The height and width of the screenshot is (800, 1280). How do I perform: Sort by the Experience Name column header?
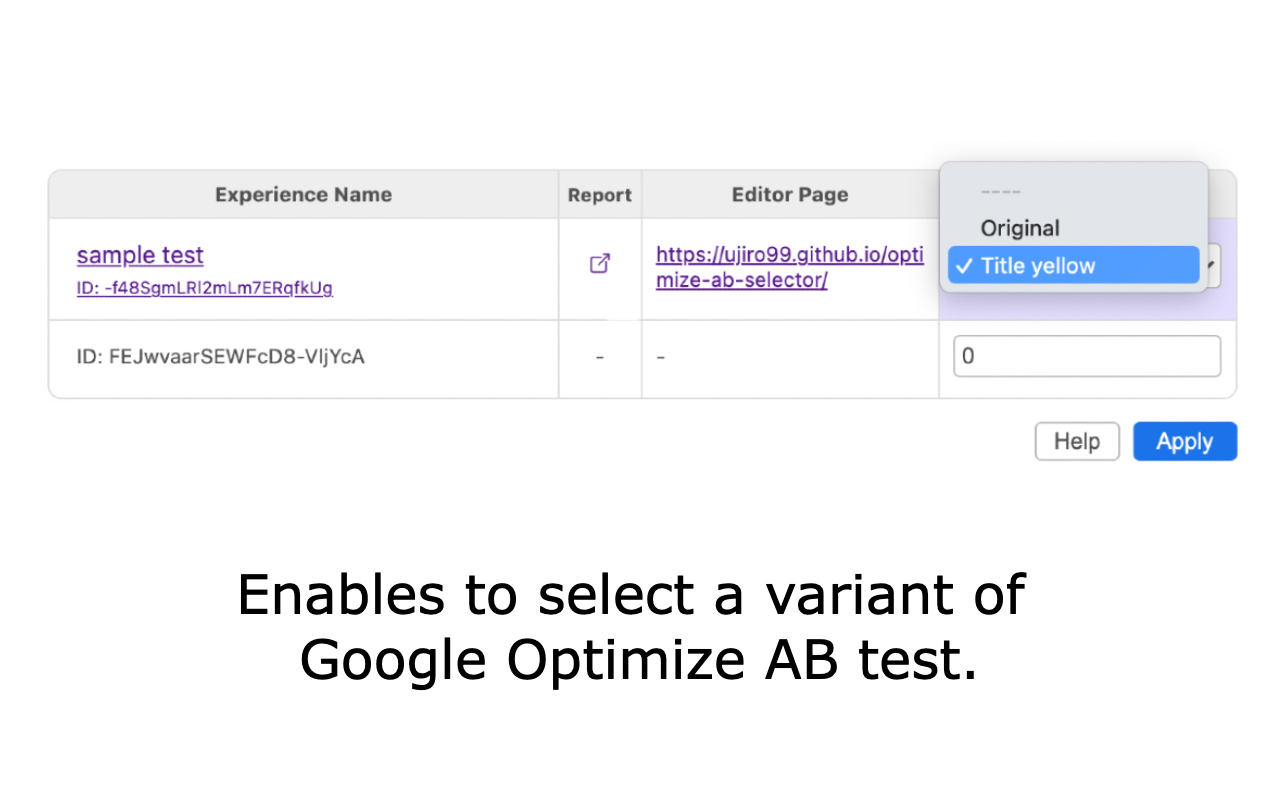(303, 194)
